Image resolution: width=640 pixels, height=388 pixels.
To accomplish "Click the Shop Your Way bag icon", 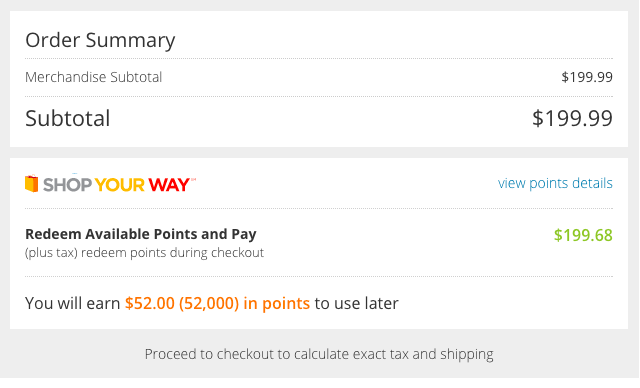I will coord(31,184).
